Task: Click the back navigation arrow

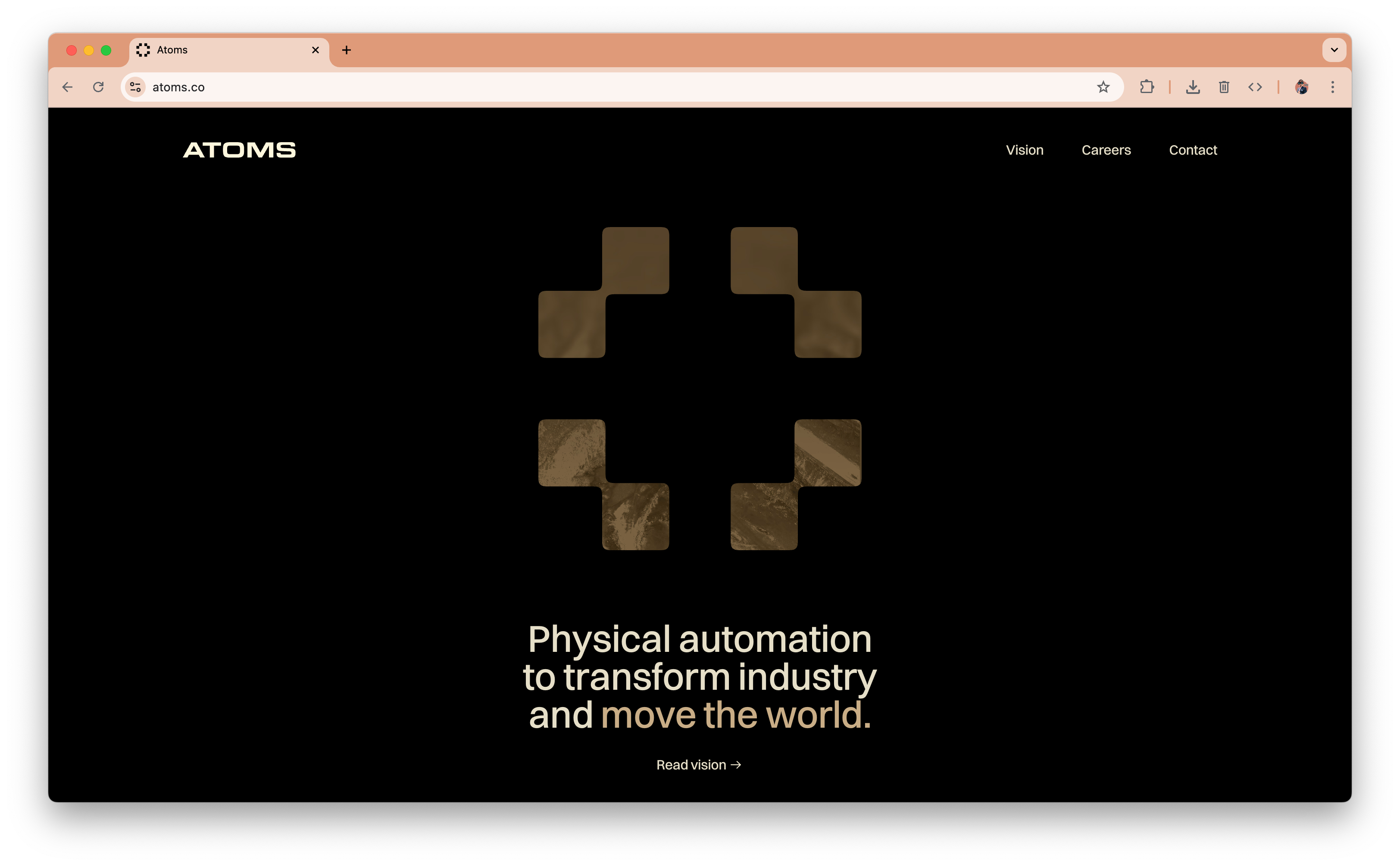Action: (68, 87)
